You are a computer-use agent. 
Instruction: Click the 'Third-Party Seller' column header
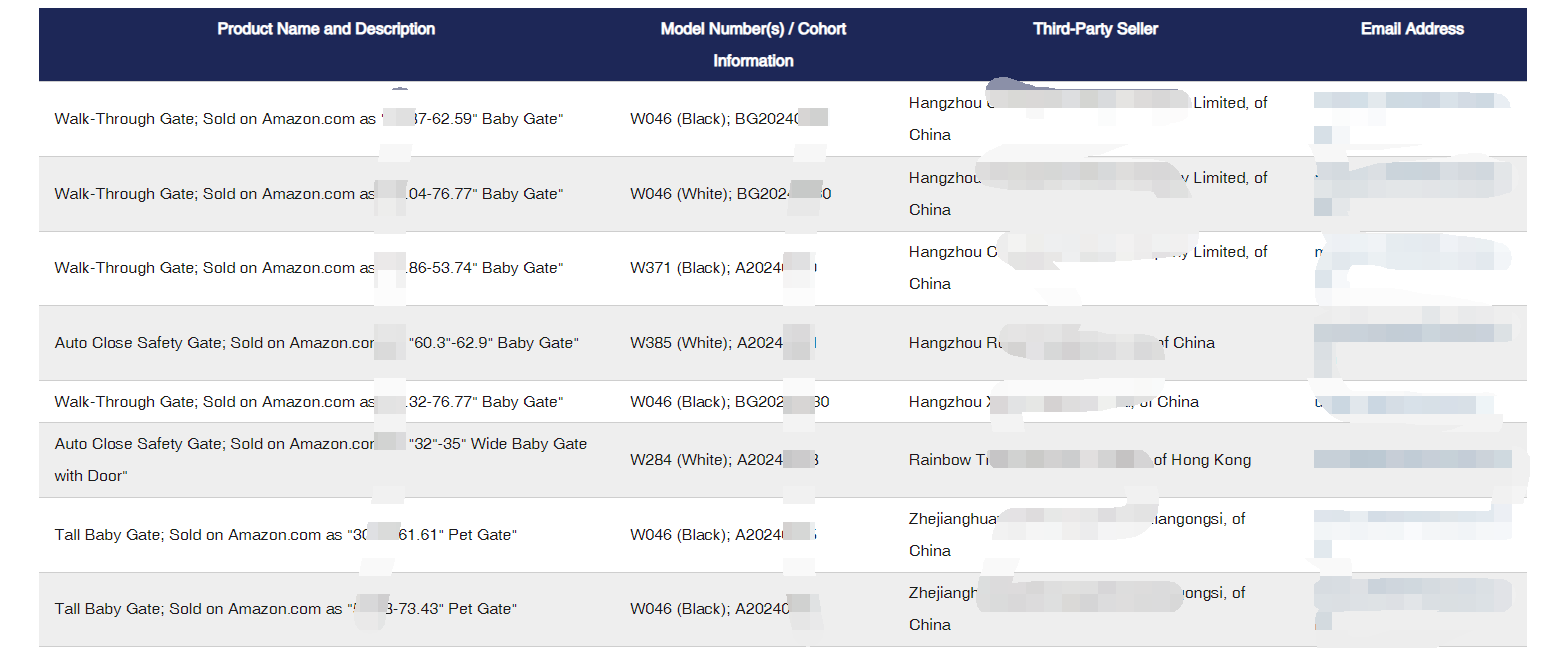pos(1095,29)
